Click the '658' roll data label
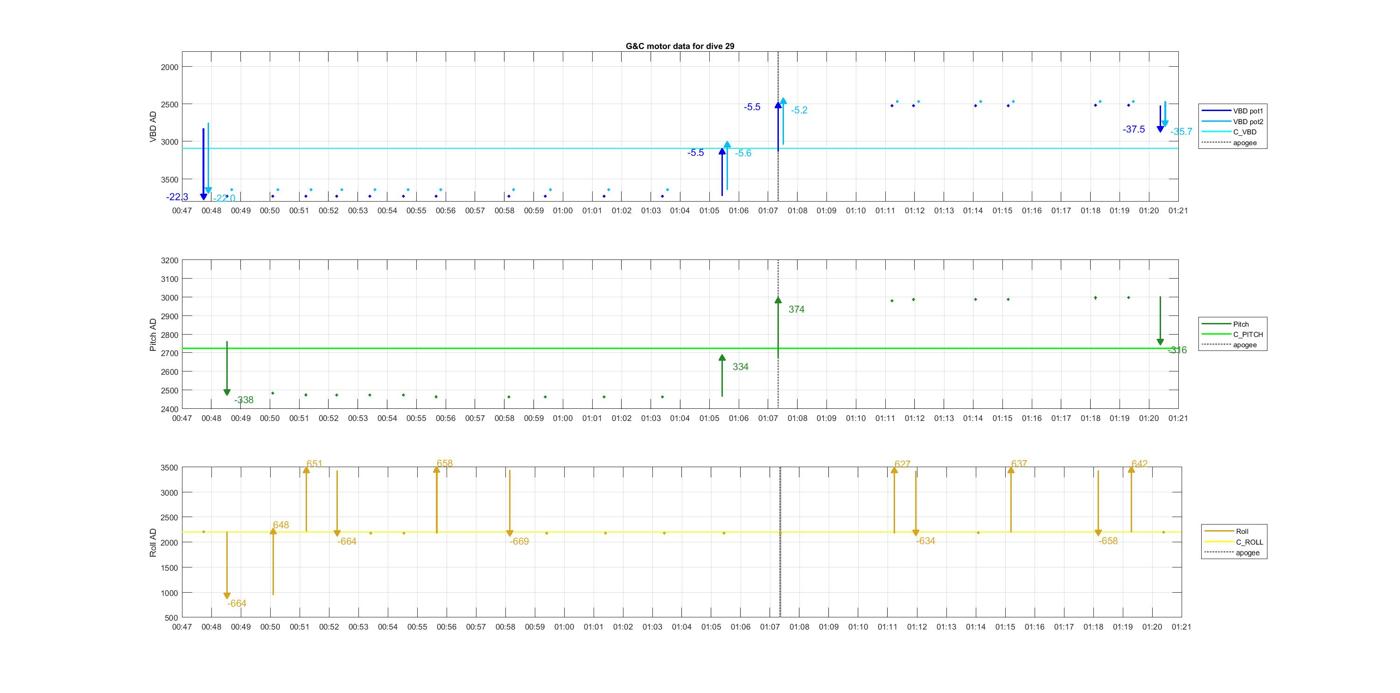This screenshot has height=693, width=1400. point(445,464)
